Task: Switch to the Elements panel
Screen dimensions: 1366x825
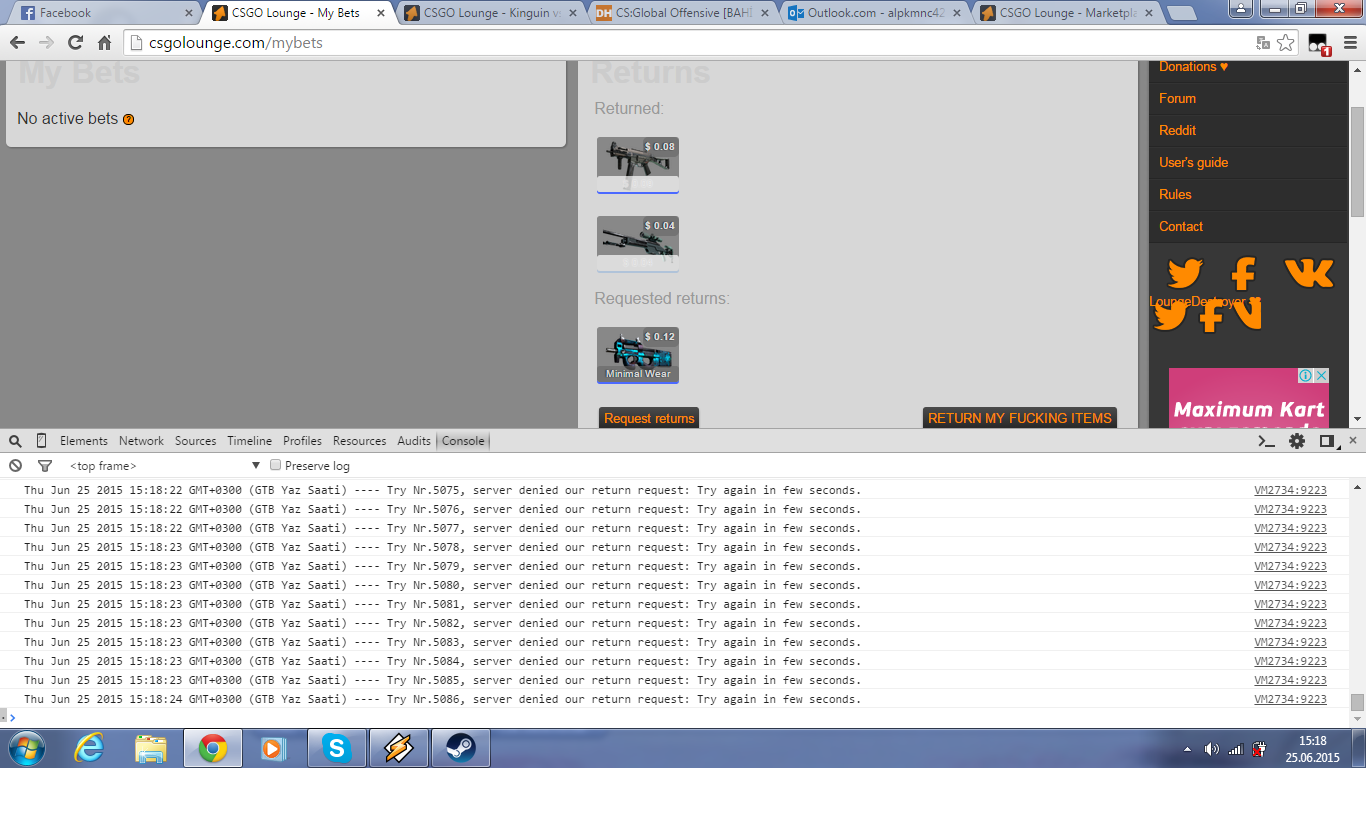Action: (84, 441)
